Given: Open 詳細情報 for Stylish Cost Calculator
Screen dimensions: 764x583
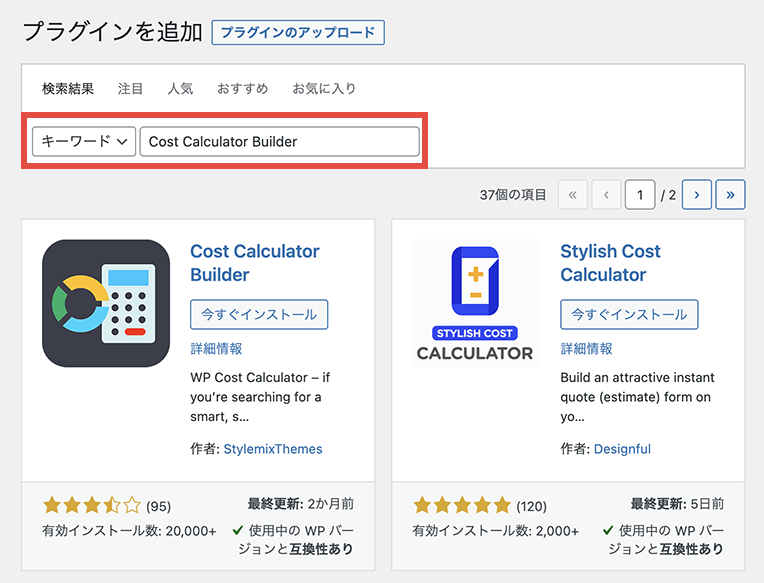Looking at the screenshot, I should (x=586, y=349).
